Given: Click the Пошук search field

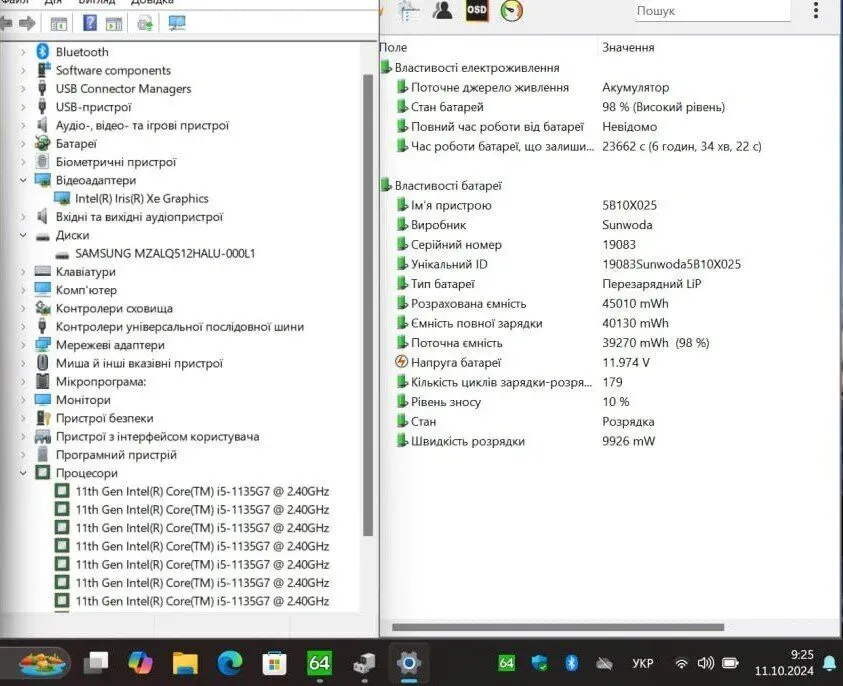Looking at the screenshot, I should pos(710,11).
